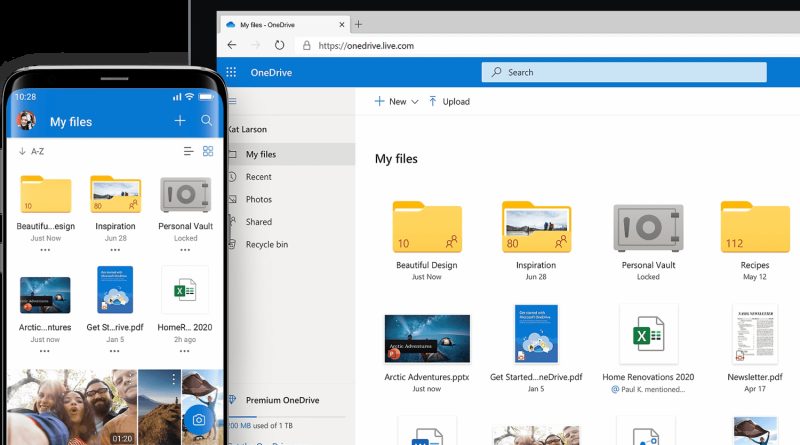
Task: Click the plus New button
Action: 390,102
